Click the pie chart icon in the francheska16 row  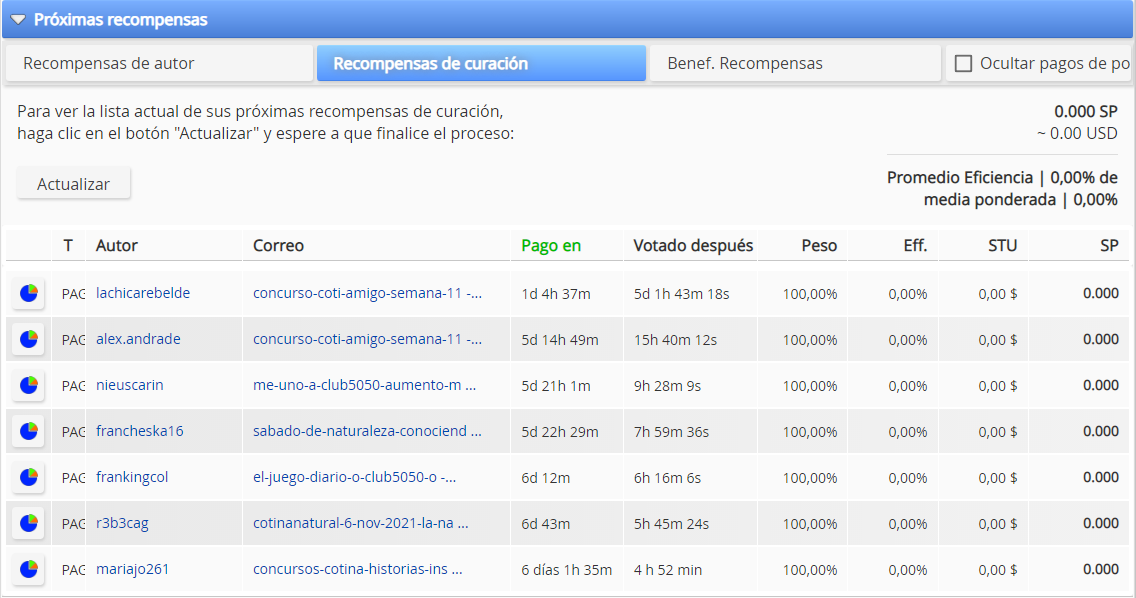point(28,431)
